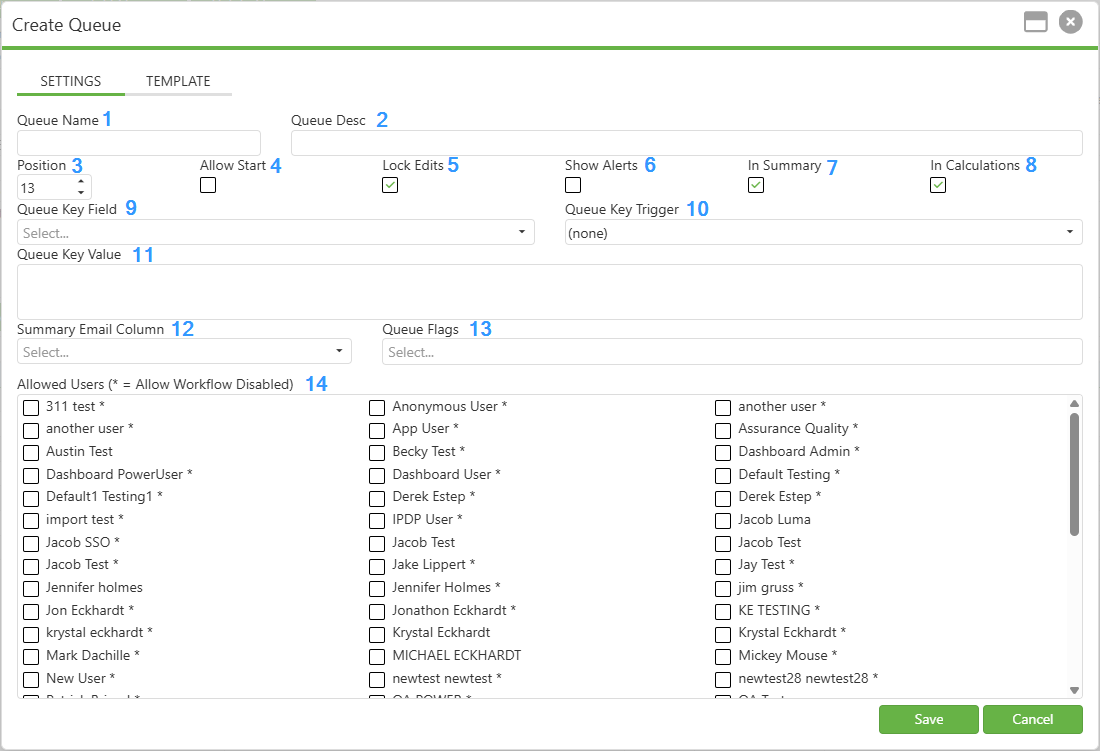Check the Austin Test user
1100x751 pixels.
coord(31,453)
